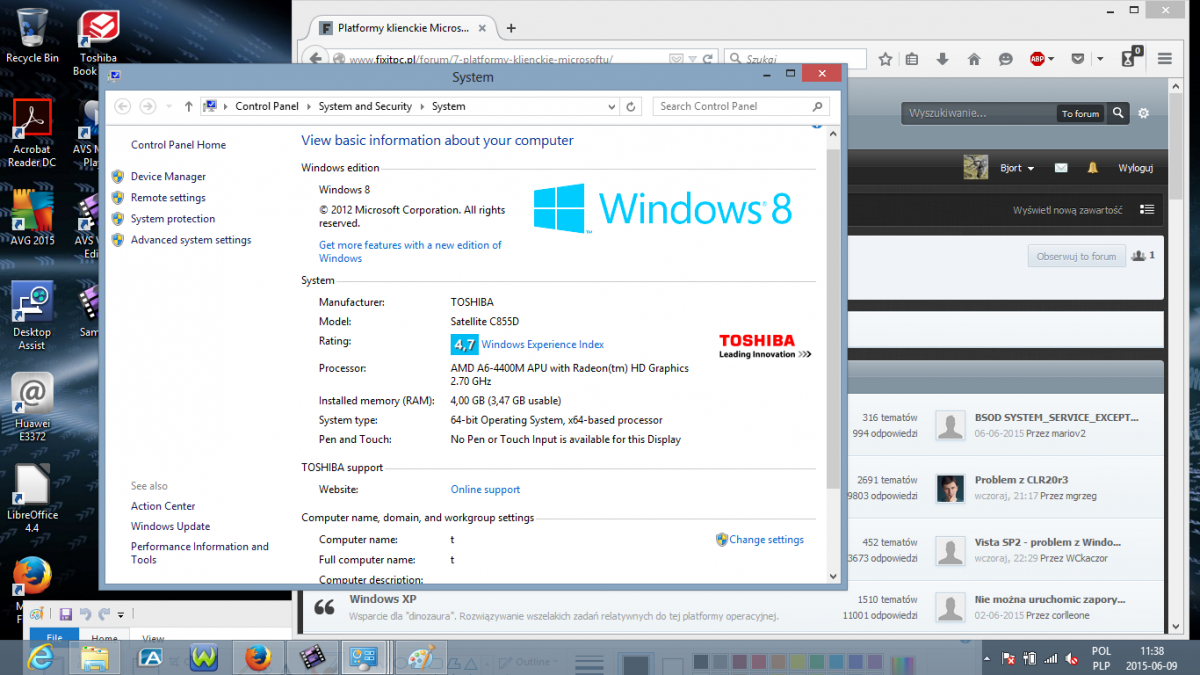Open a new tab in Firefox

point(511,28)
